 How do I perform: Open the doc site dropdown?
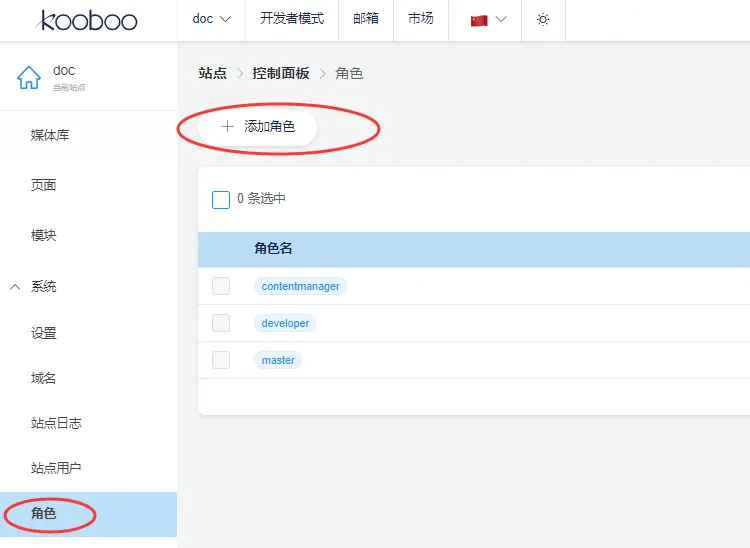point(211,19)
